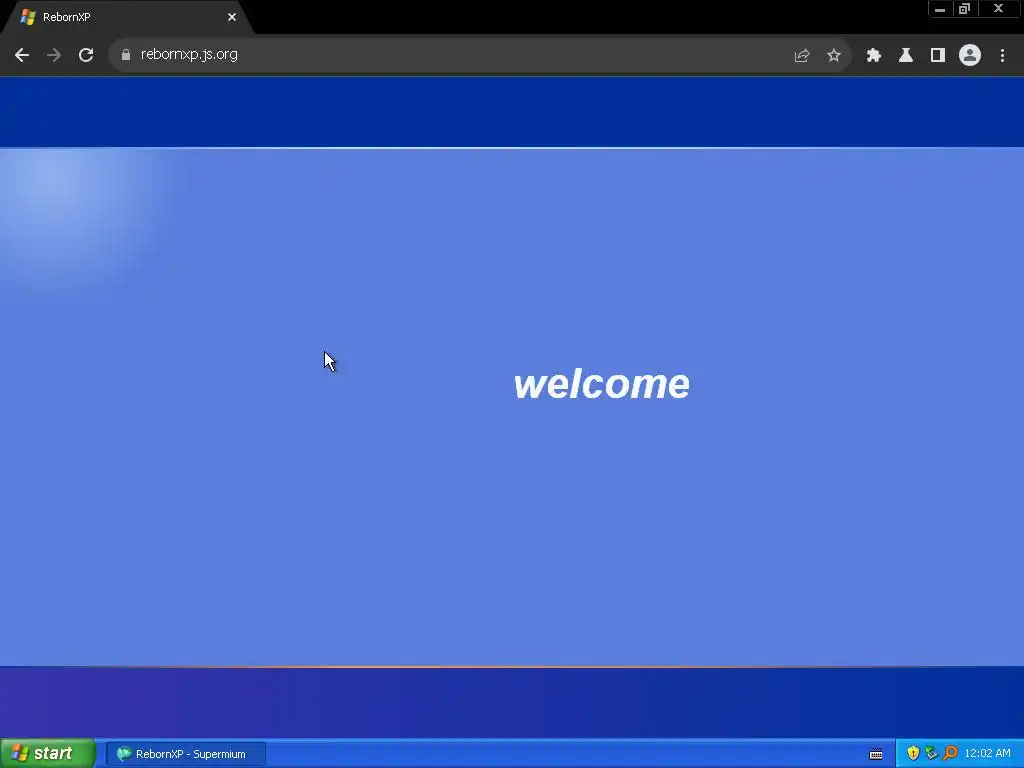Open the experiments flask icon
This screenshot has height=768, width=1024.
tap(905, 56)
